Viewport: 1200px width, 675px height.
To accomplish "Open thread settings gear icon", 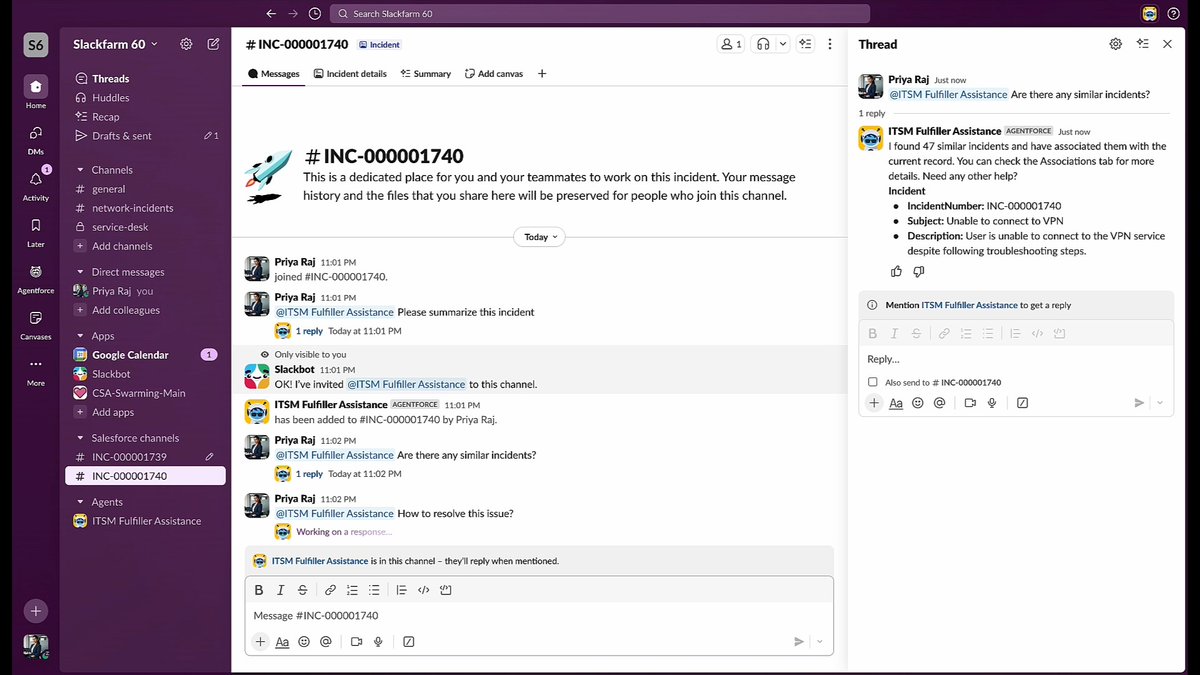I will [1116, 44].
